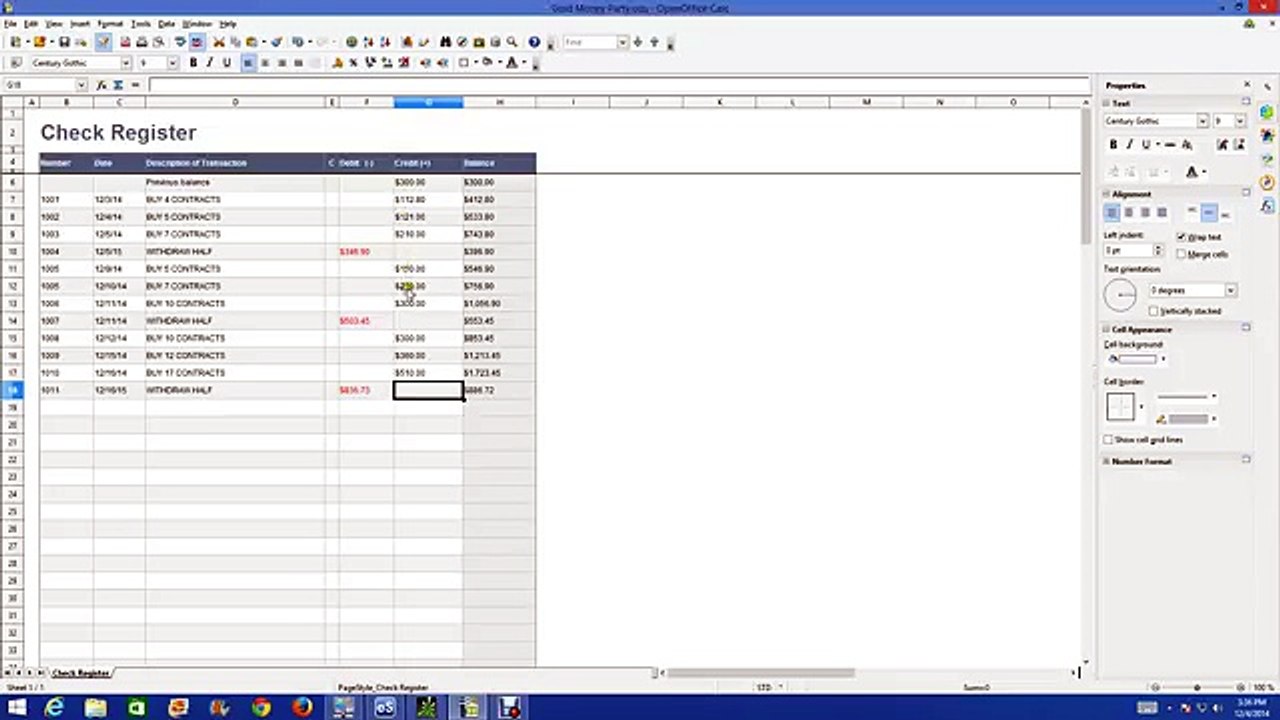Click the Currency number format icon
The image size is (1280, 720).
[x=337, y=63]
